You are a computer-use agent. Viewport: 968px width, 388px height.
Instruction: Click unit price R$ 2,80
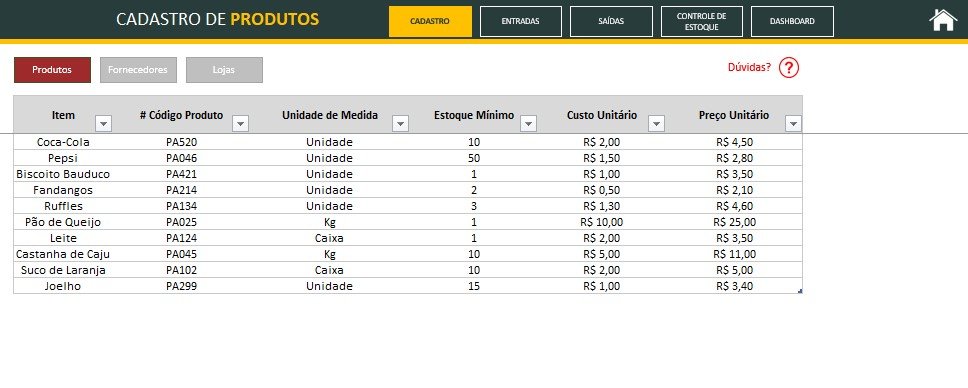735,158
